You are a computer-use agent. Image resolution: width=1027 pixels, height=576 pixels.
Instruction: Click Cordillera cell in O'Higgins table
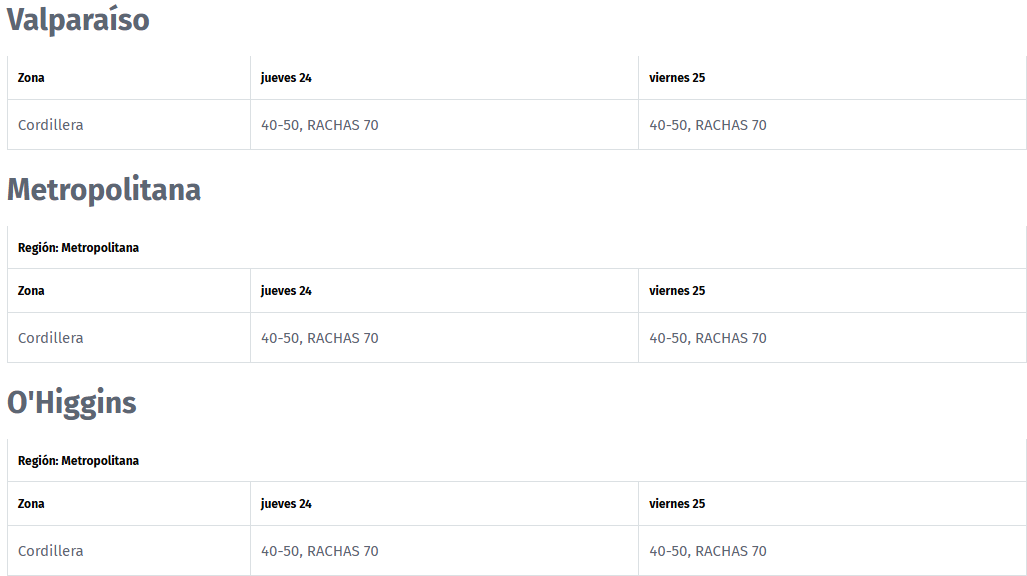tap(129, 550)
